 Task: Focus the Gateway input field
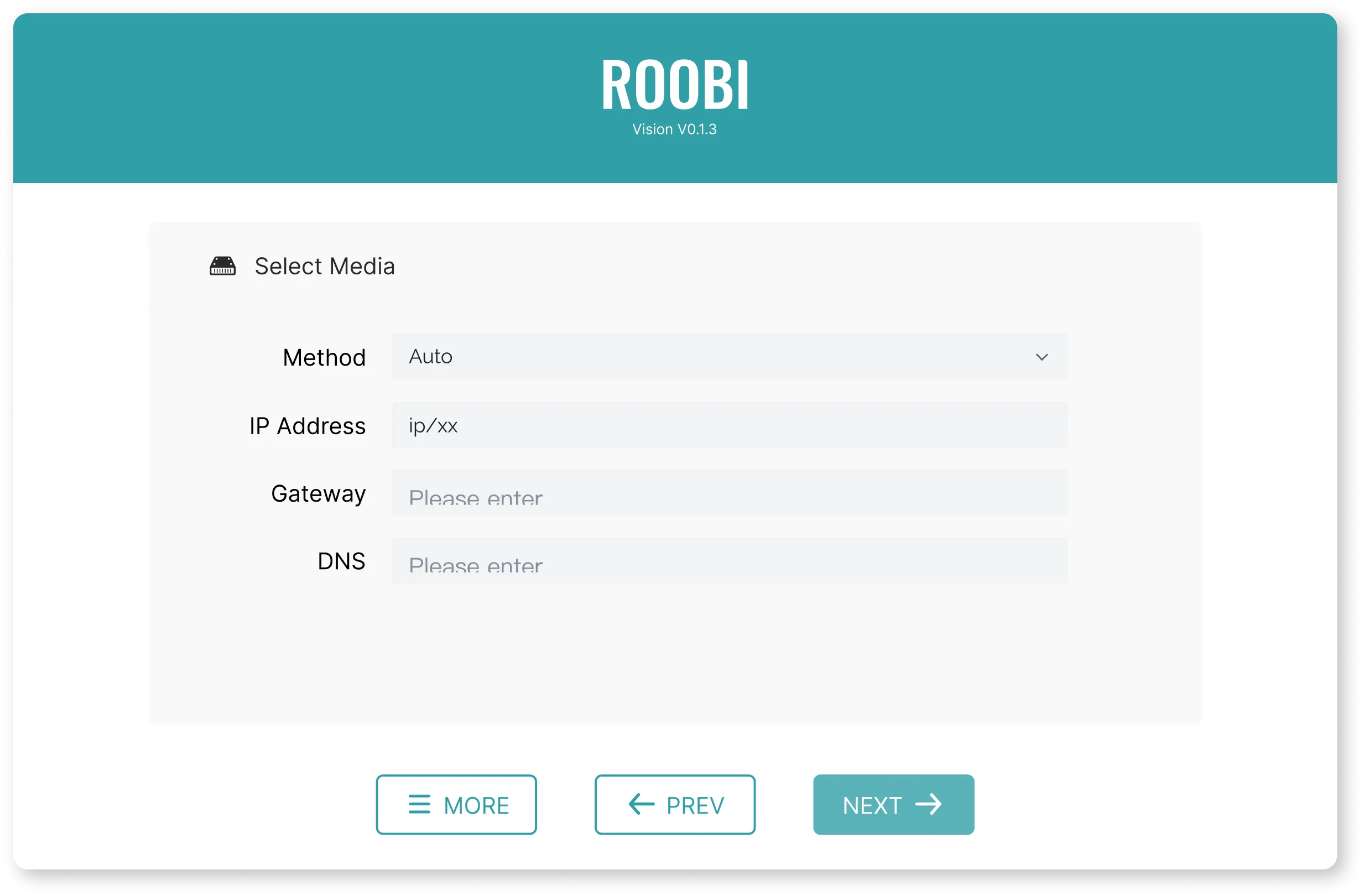coord(729,493)
